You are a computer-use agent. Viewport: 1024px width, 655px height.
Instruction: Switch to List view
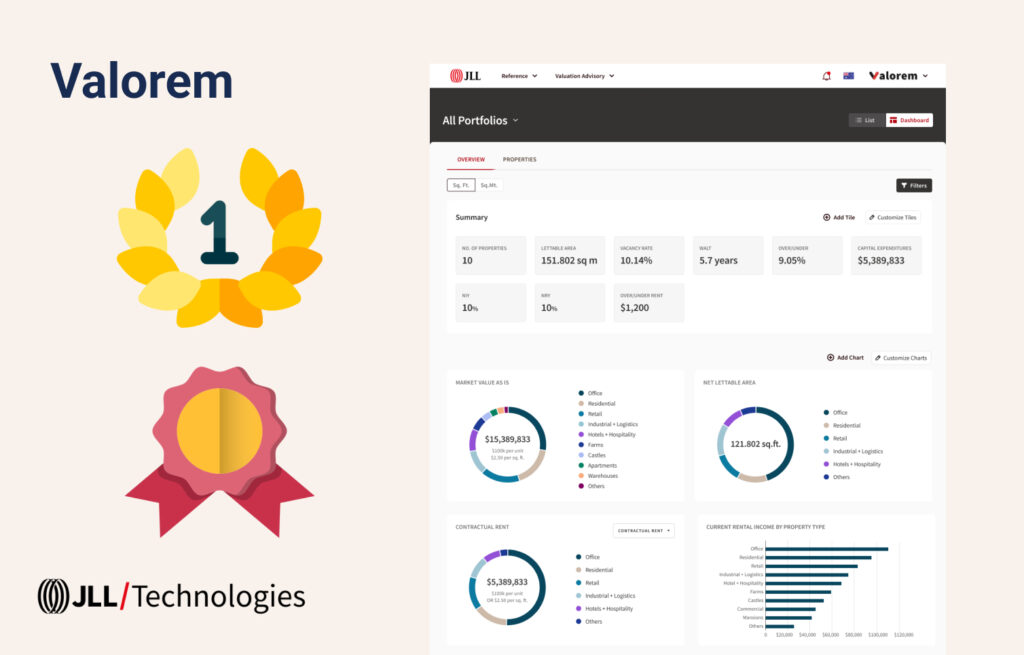pyautogui.click(x=865, y=120)
